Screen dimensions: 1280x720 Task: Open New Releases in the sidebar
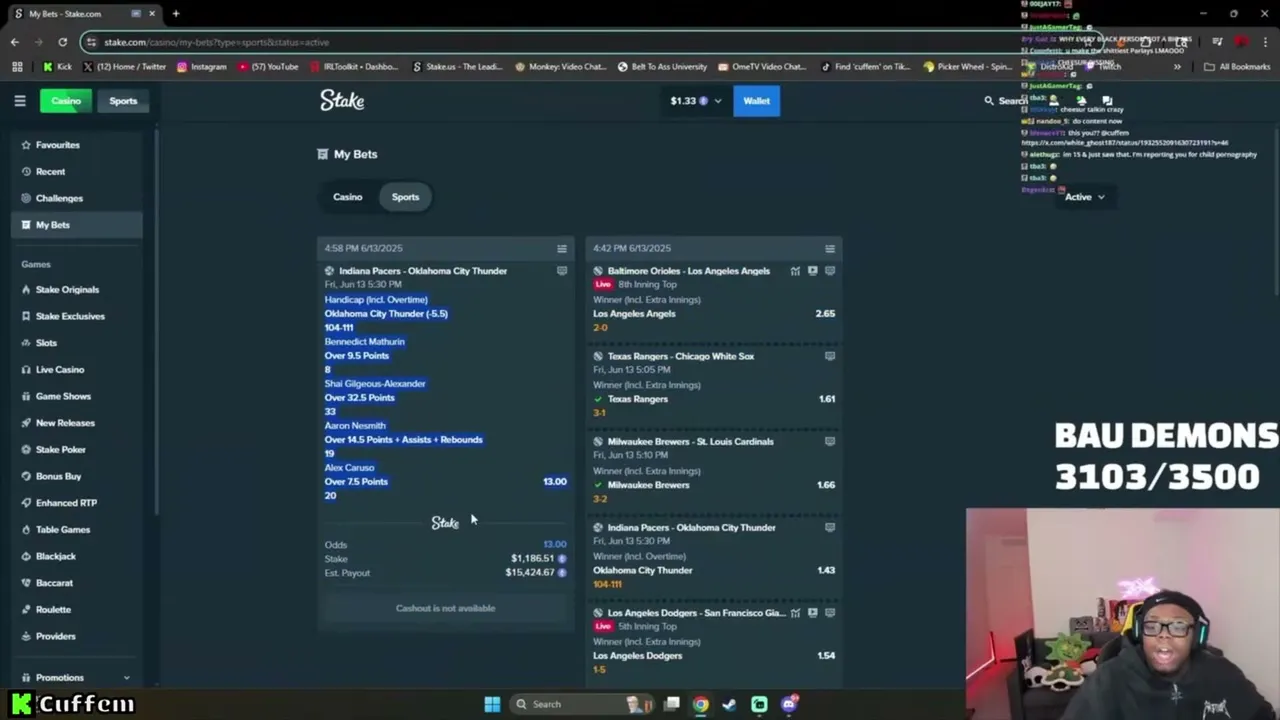tap(77, 423)
